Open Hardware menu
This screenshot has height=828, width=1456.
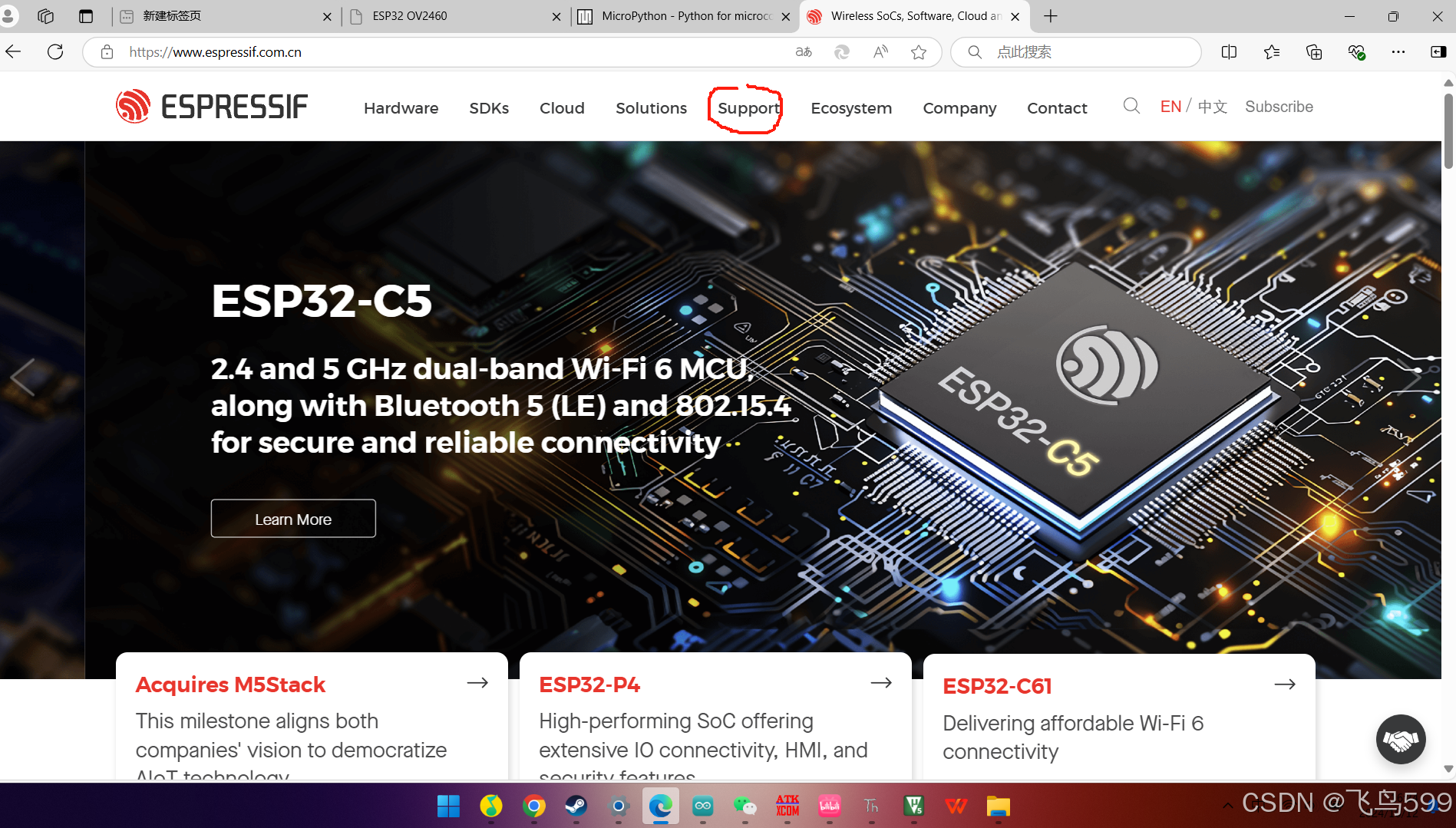[401, 108]
